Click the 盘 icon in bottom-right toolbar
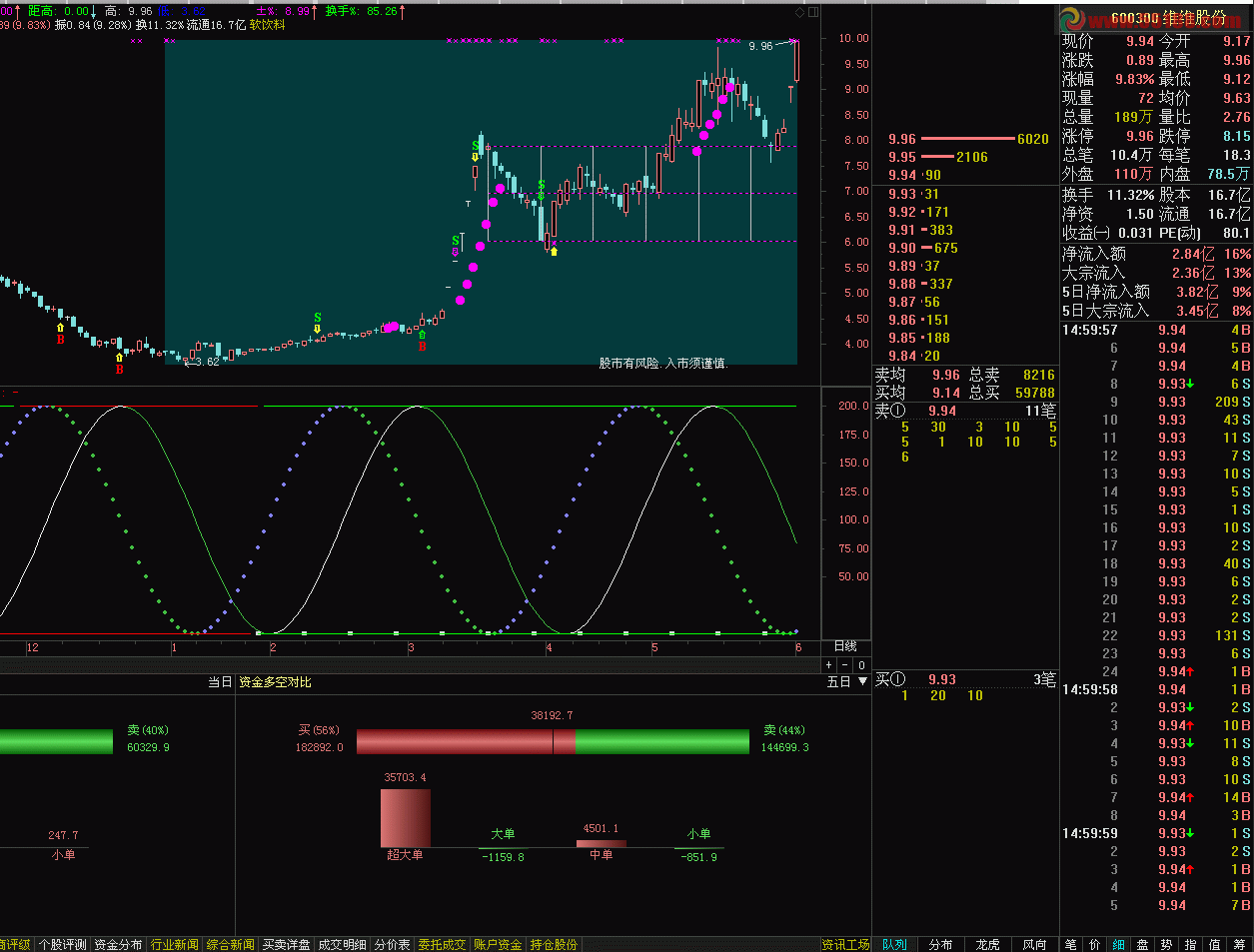 click(x=1143, y=944)
